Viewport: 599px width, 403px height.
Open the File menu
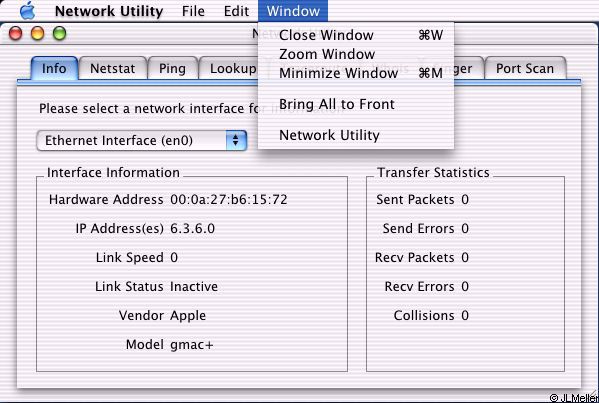click(193, 11)
